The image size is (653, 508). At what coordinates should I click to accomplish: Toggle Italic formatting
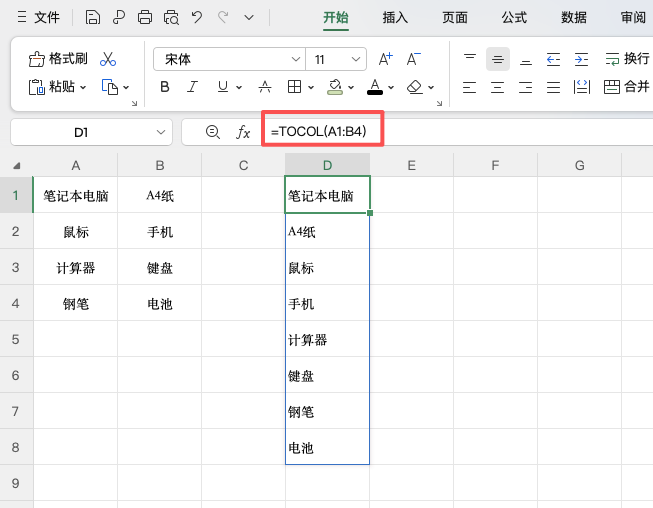(192, 87)
